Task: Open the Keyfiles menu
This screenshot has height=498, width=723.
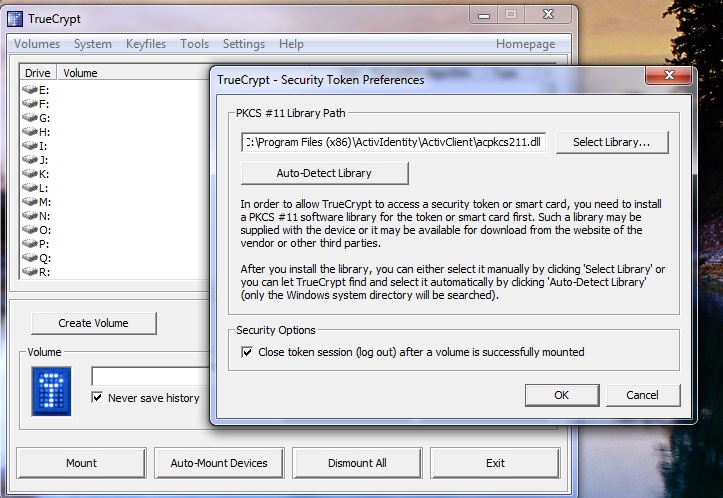Action: (146, 44)
